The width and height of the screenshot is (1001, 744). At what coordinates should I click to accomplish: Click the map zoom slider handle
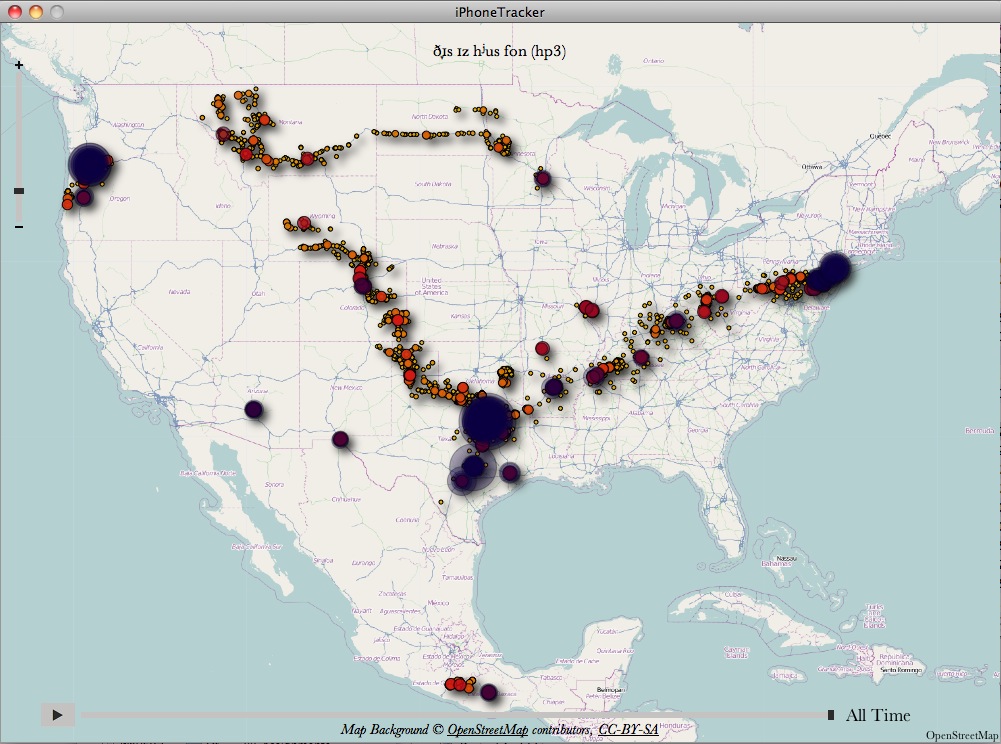pos(19,190)
